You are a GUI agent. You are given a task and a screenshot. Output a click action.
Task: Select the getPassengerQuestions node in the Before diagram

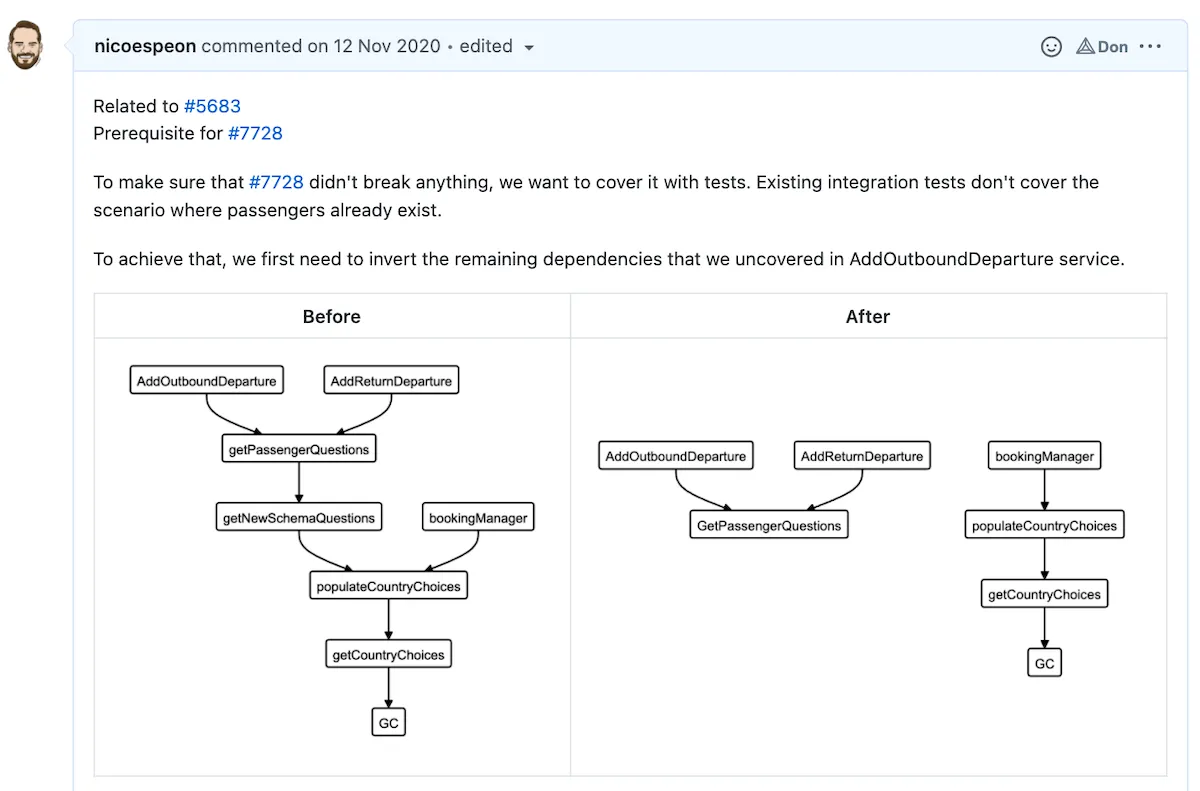(x=298, y=449)
